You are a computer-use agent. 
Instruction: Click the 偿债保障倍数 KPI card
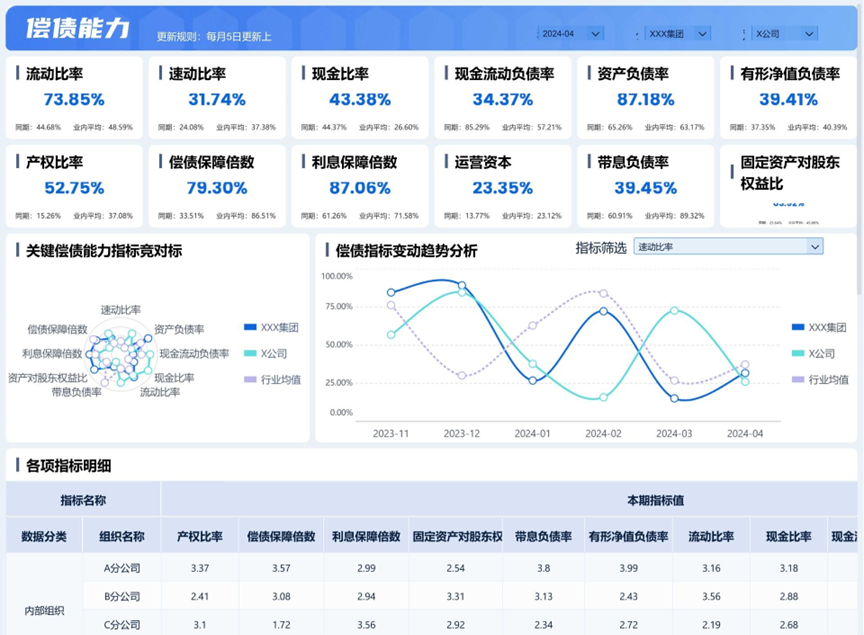[217, 183]
